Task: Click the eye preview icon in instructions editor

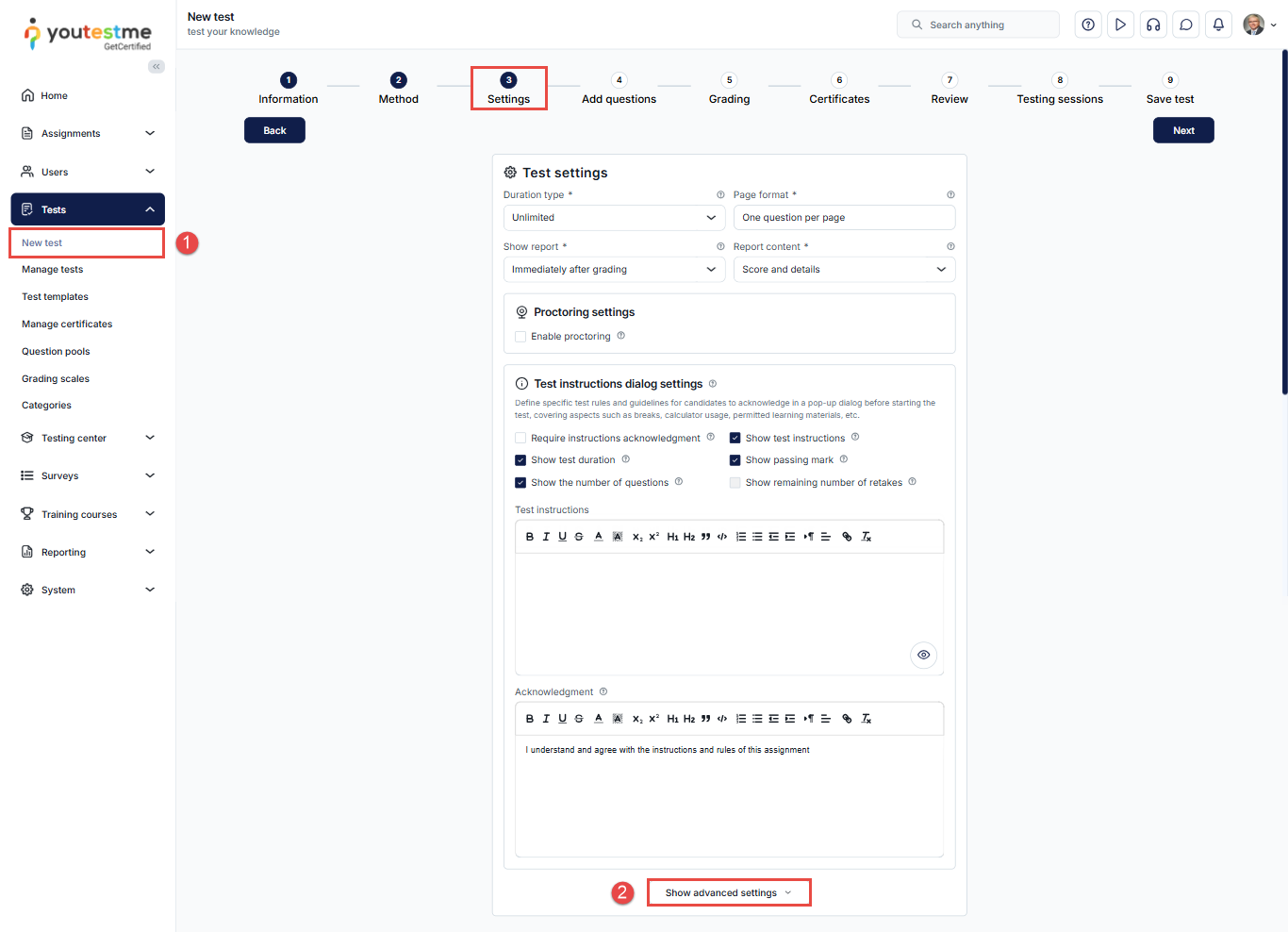Action: pyautogui.click(x=923, y=655)
